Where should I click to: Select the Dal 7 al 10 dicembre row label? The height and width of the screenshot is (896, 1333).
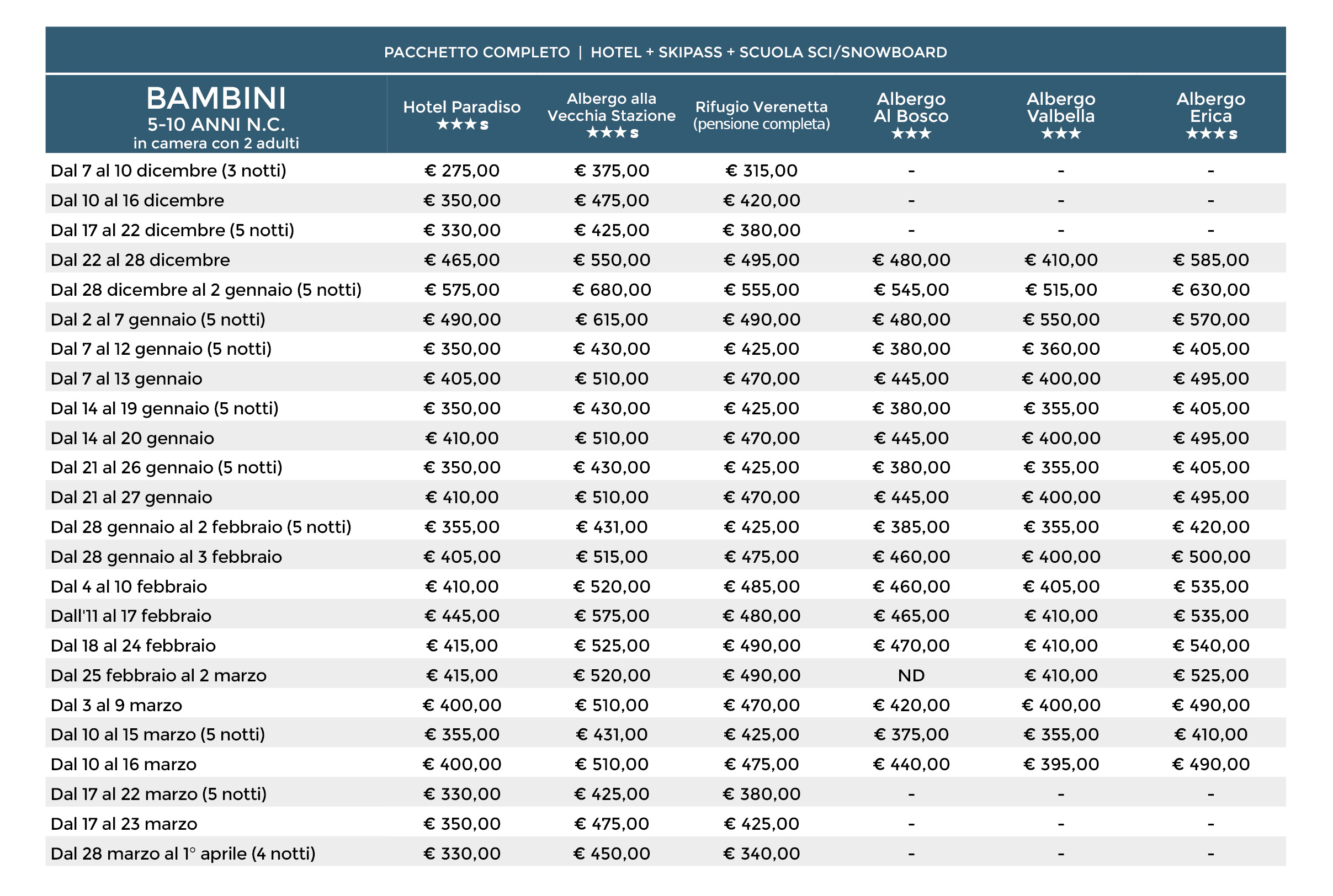pos(168,170)
